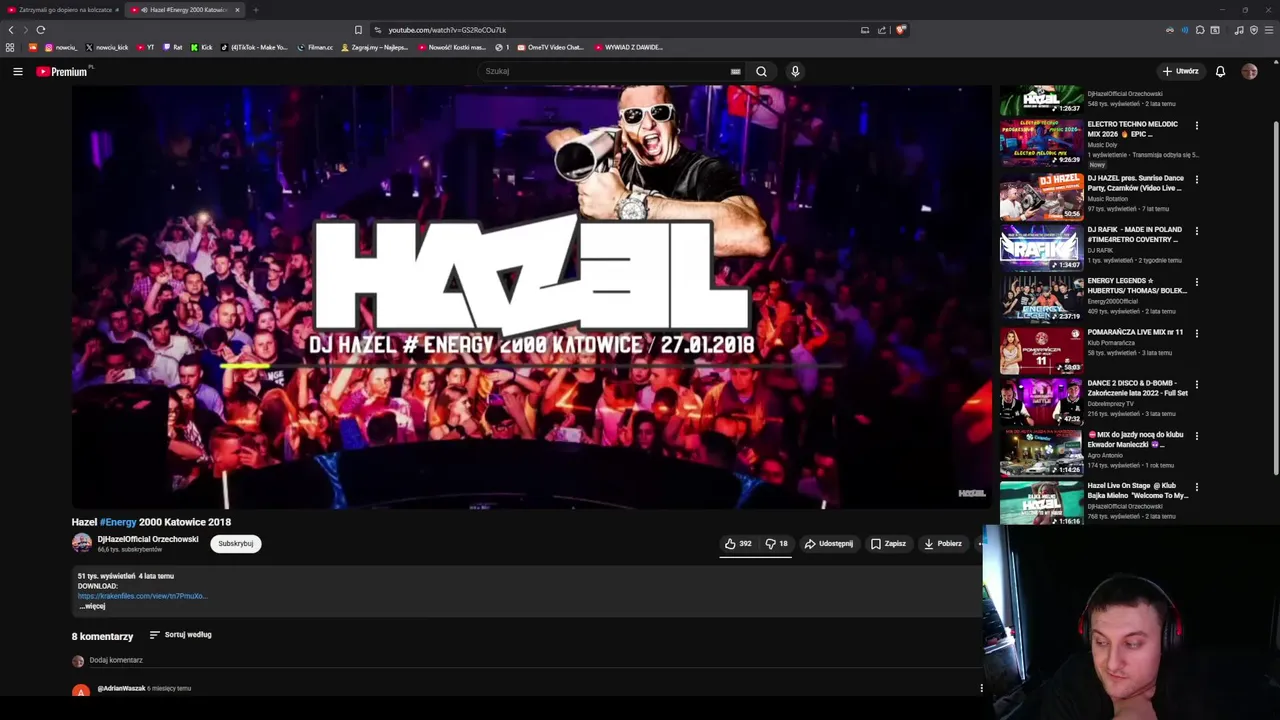Share video via Udostępnij button

[x=829, y=544]
